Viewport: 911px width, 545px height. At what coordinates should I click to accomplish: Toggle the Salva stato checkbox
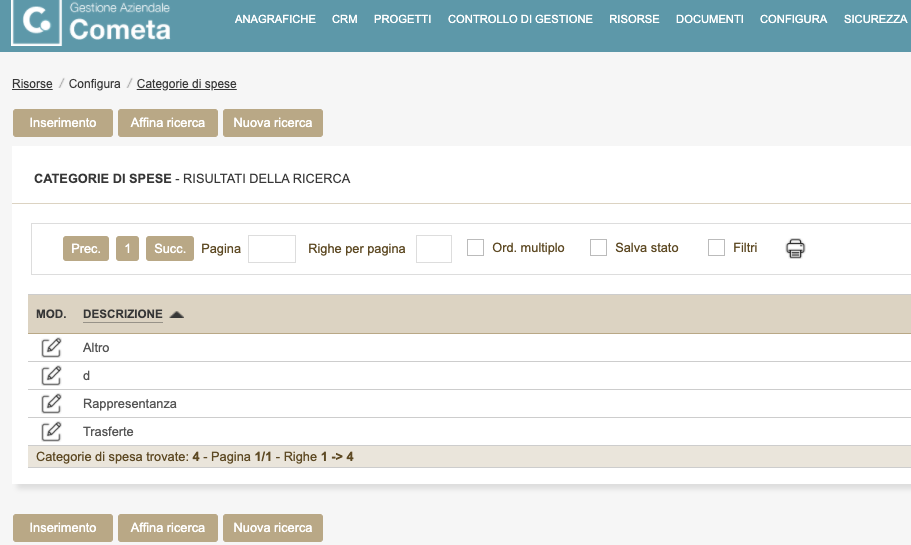click(598, 248)
